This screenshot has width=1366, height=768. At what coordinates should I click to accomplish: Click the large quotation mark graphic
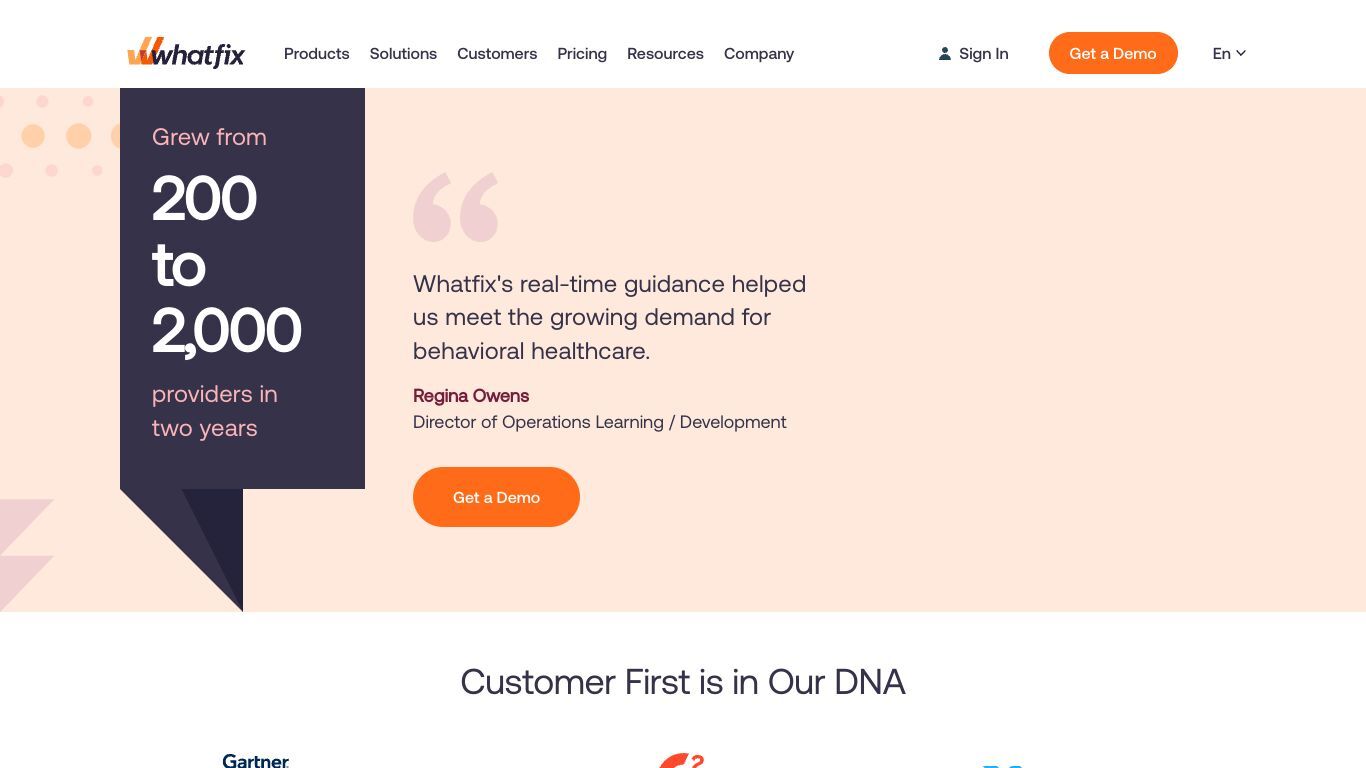point(456,207)
